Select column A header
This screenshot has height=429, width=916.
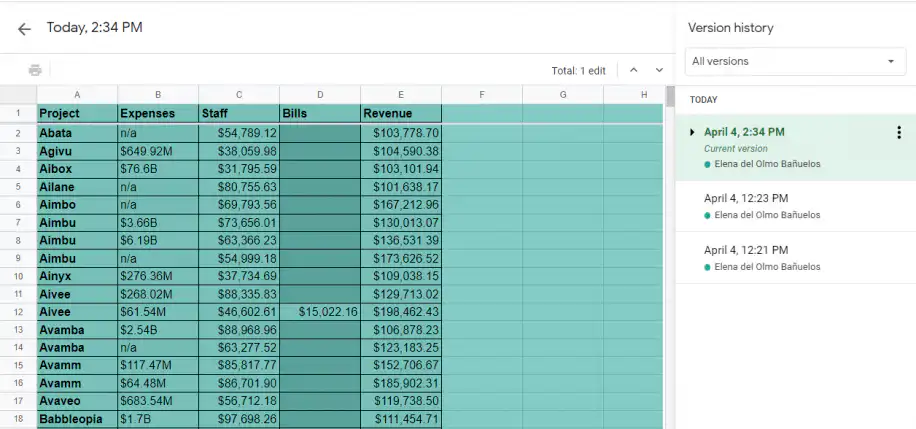coord(77,94)
